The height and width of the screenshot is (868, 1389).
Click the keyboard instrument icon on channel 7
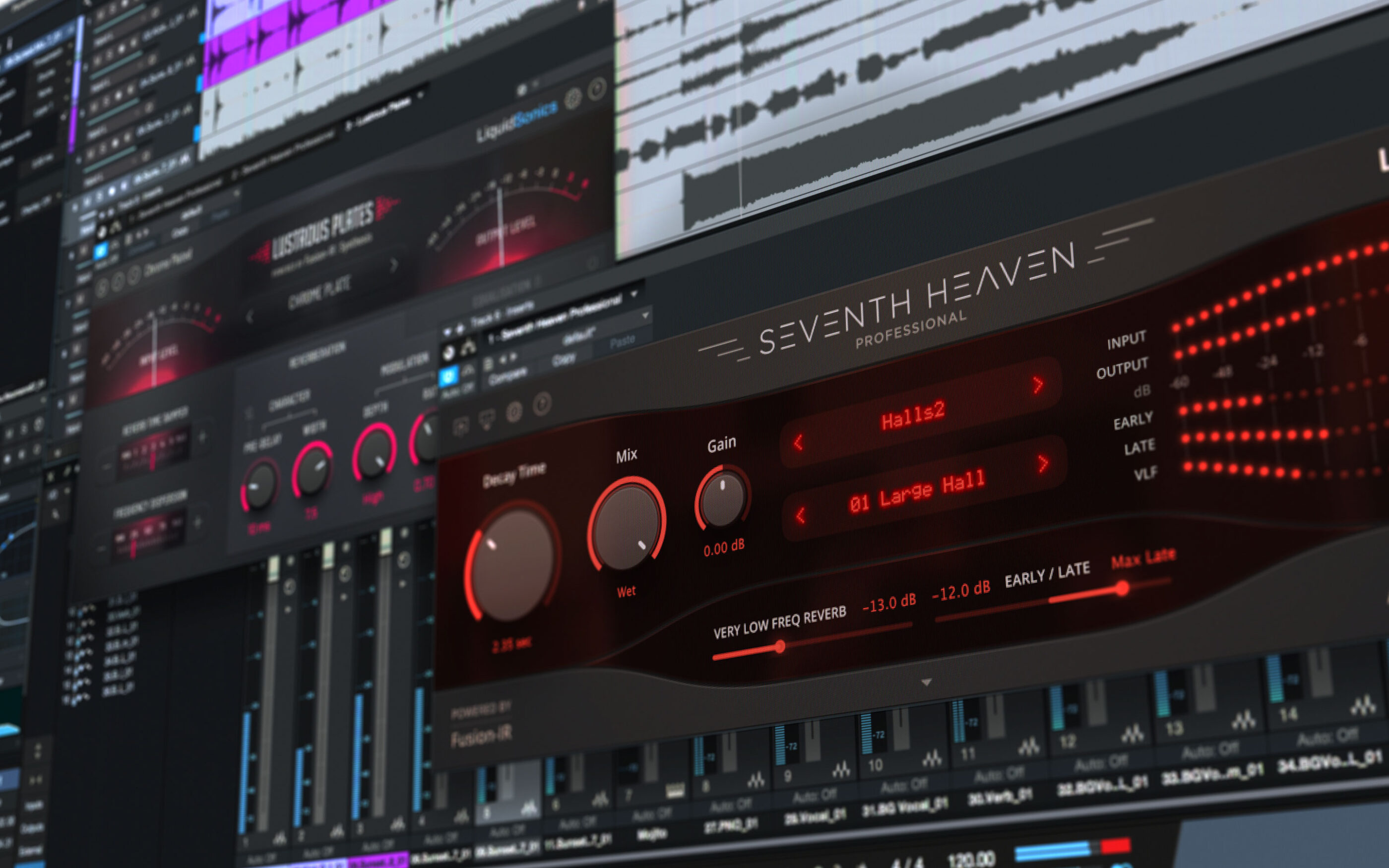click(675, 791)
